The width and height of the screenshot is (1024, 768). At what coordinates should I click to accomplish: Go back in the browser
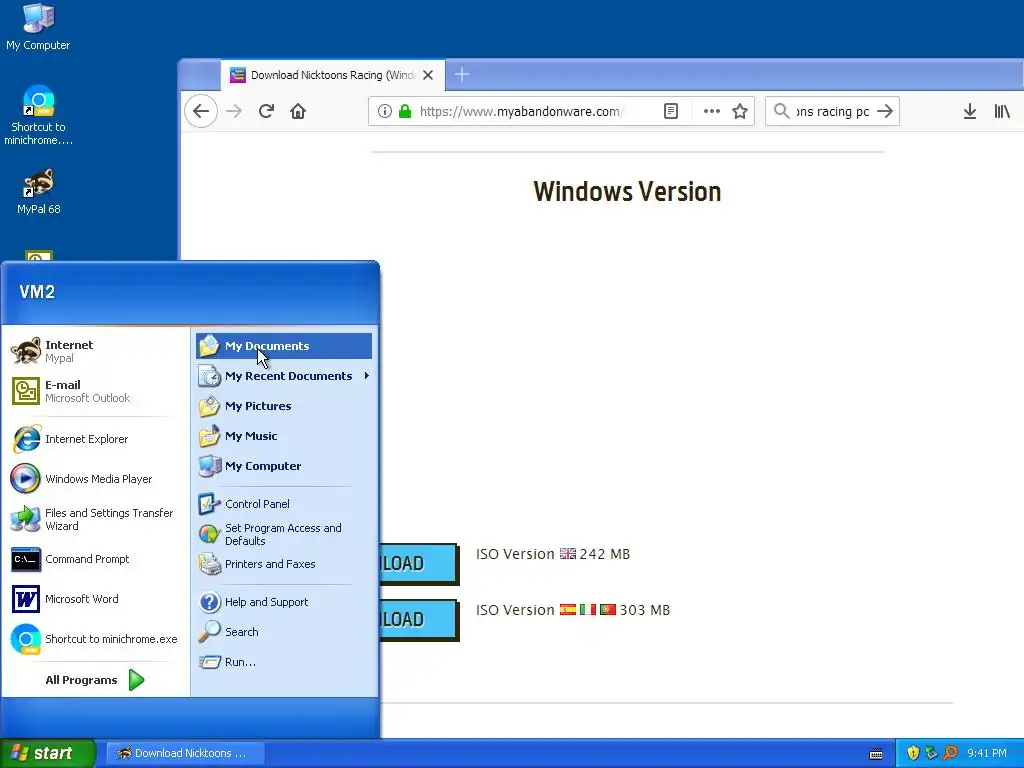[201, 111]
